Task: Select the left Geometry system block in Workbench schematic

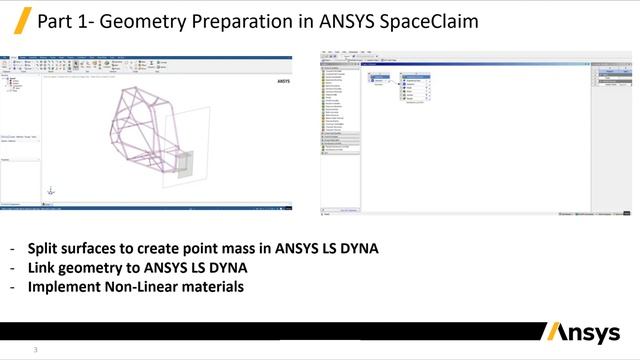Action: (x=379, y=78)
